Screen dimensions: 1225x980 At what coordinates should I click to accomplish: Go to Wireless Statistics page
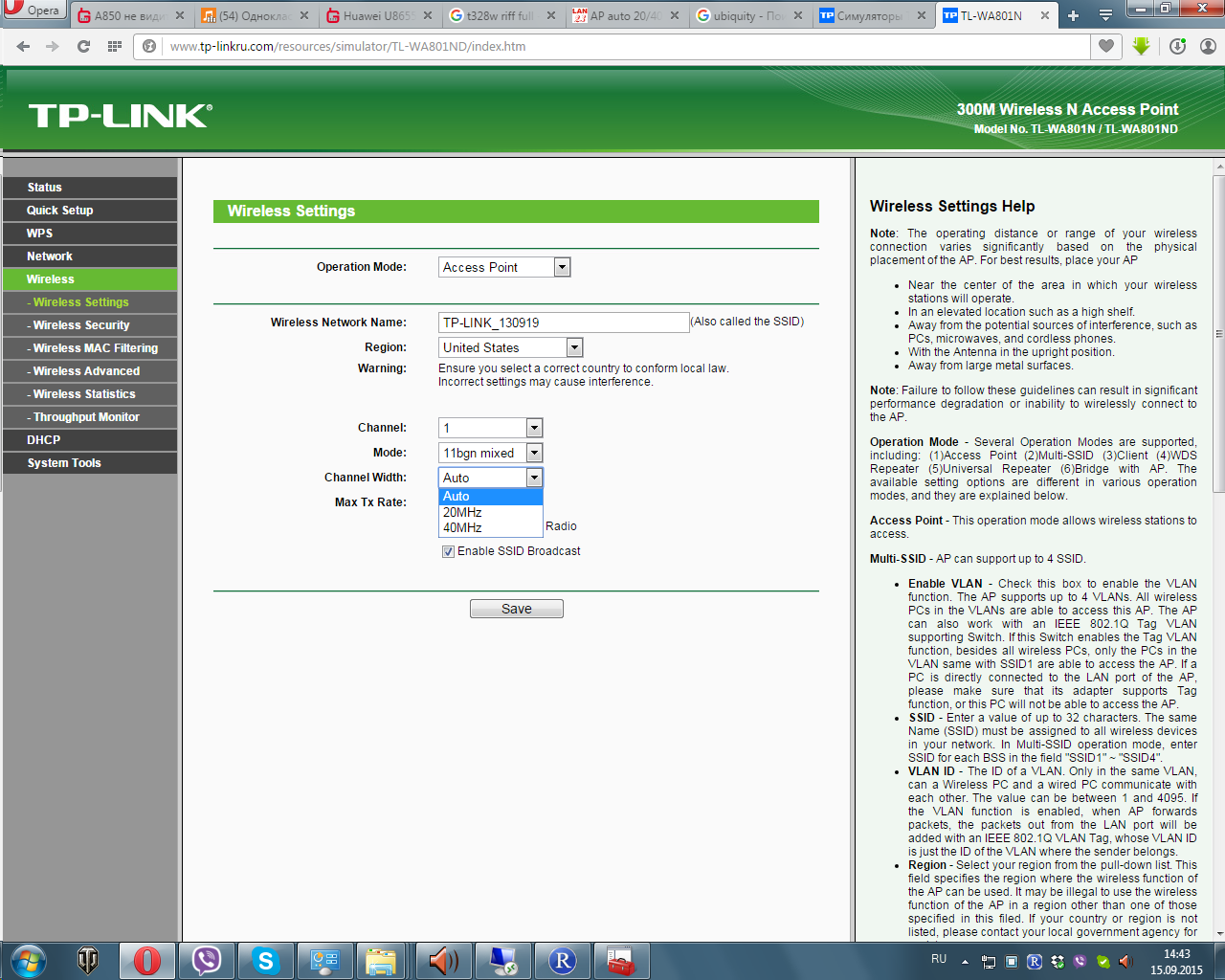(x=90, y=394)
